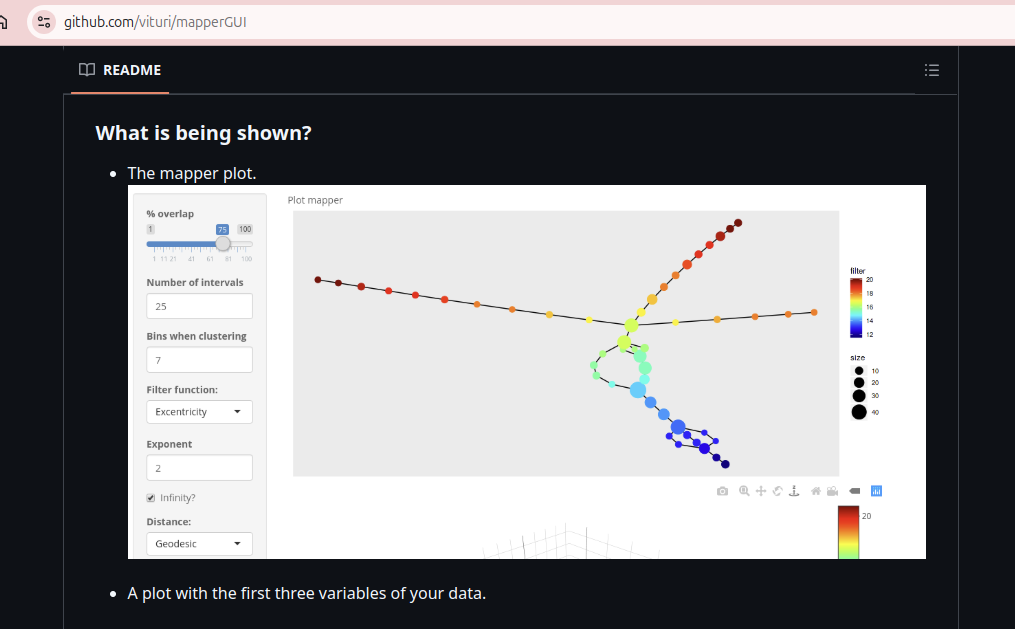Select the orbital rotation icon
Viewport: 1015px width, 629px height.
pos(778,491)
